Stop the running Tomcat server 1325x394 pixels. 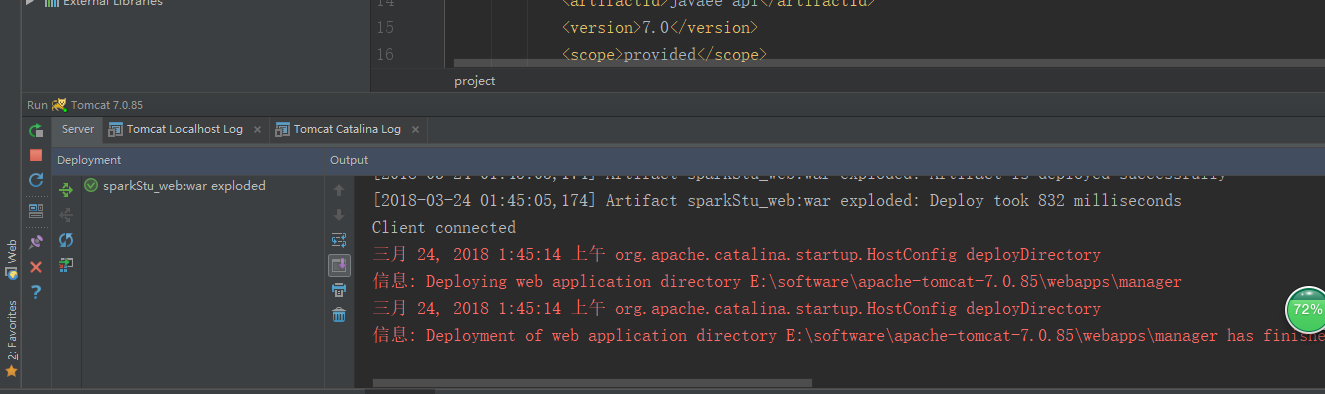pyautogui.click(x=36, y=155)
